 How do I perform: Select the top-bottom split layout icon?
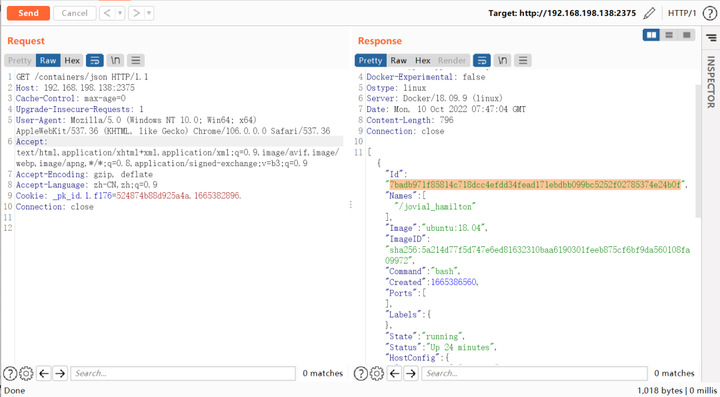point(669,35)
